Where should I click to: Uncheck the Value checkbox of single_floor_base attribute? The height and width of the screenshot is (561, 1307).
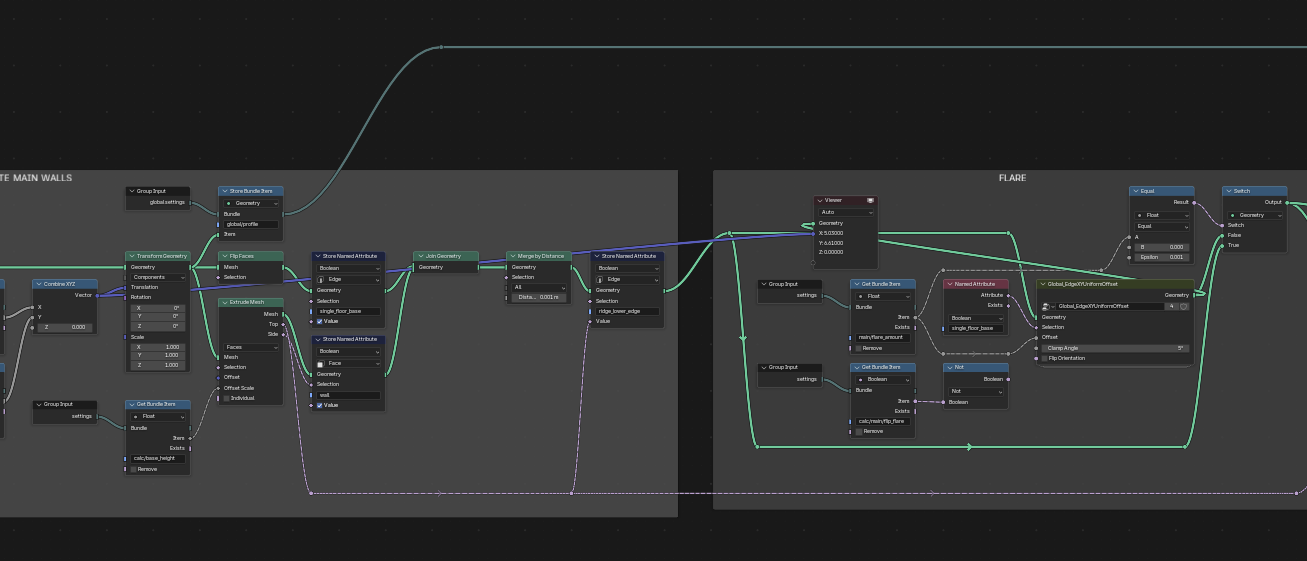click(320, 321)
